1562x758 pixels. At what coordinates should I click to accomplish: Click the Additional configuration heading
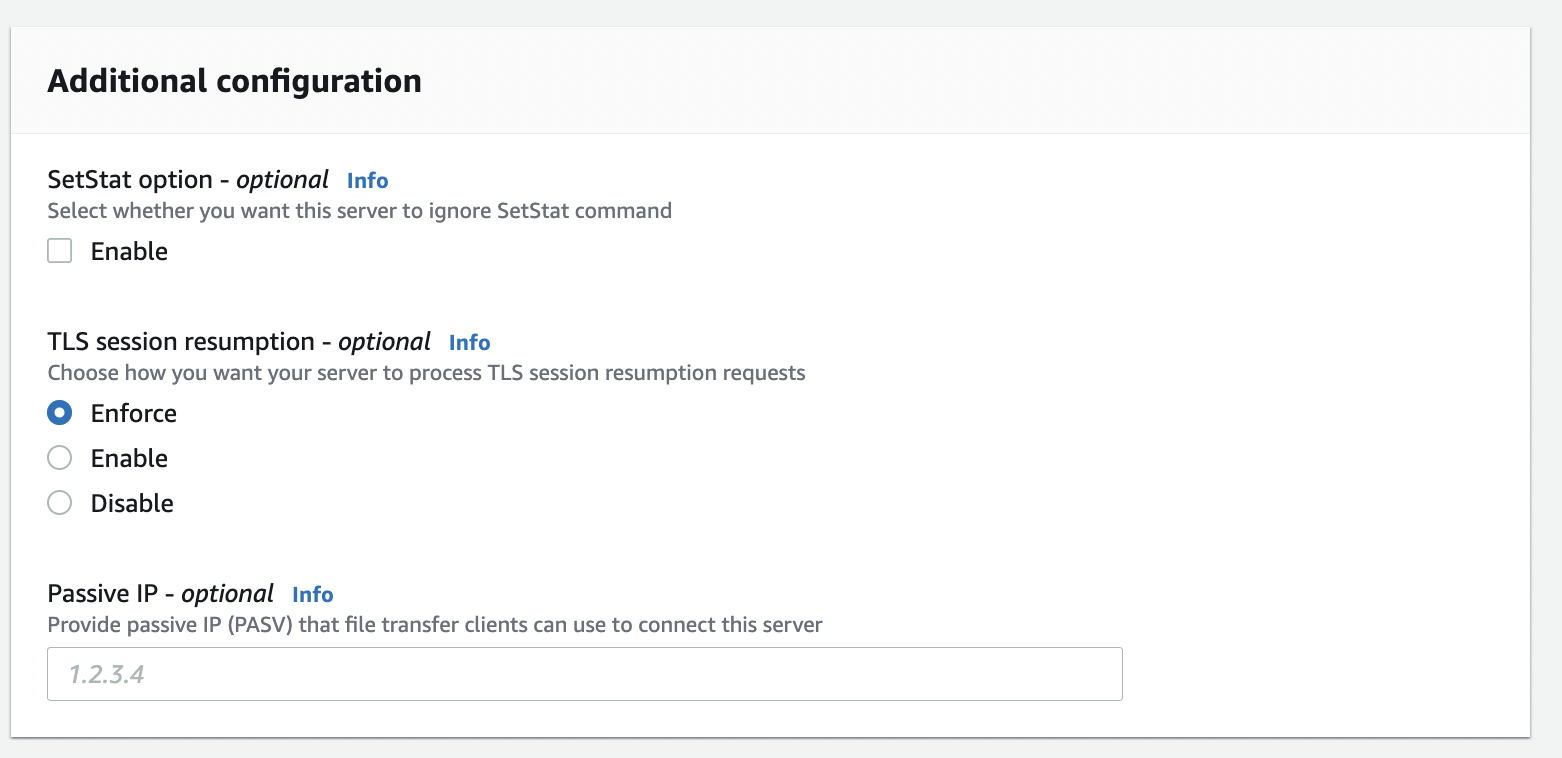pyautogui.click(x=235, y=80)
